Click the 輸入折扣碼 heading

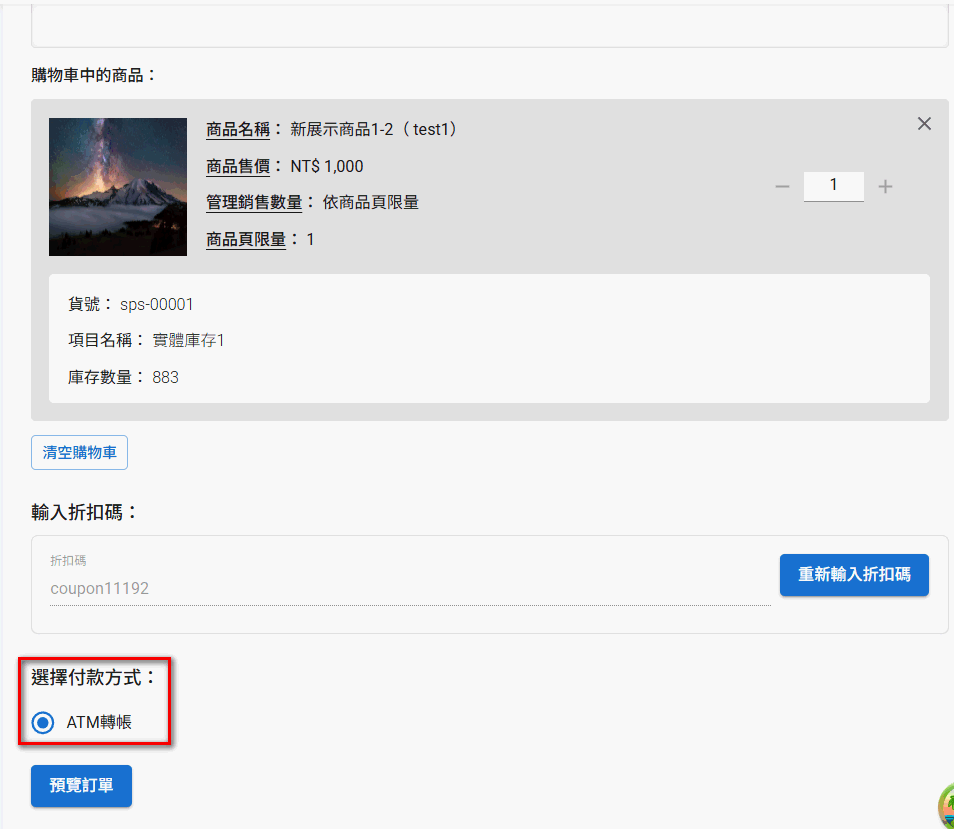tap(84, 512)
